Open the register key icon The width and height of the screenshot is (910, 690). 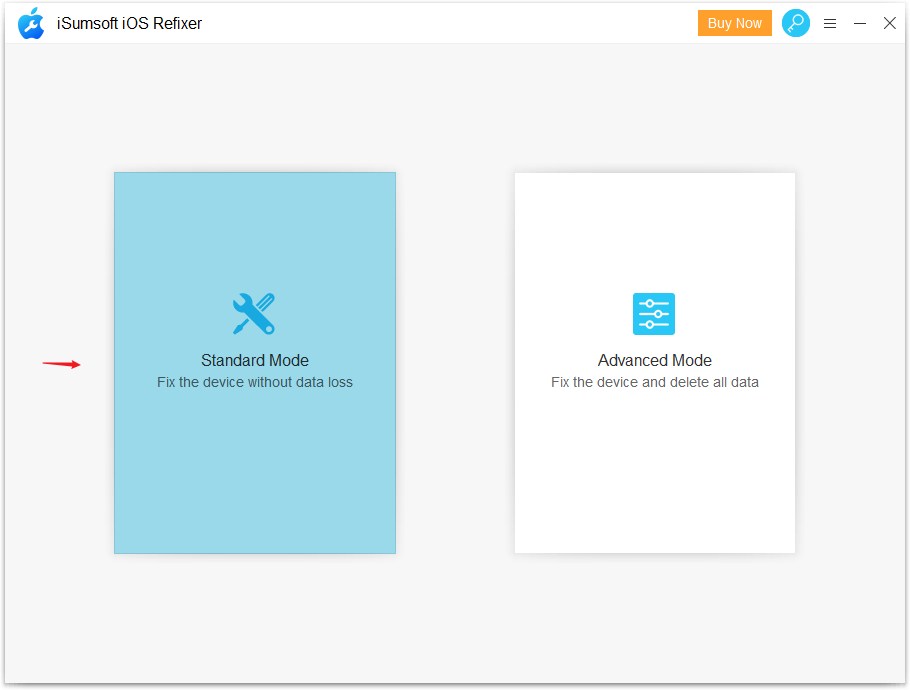[x=796, y=23]
